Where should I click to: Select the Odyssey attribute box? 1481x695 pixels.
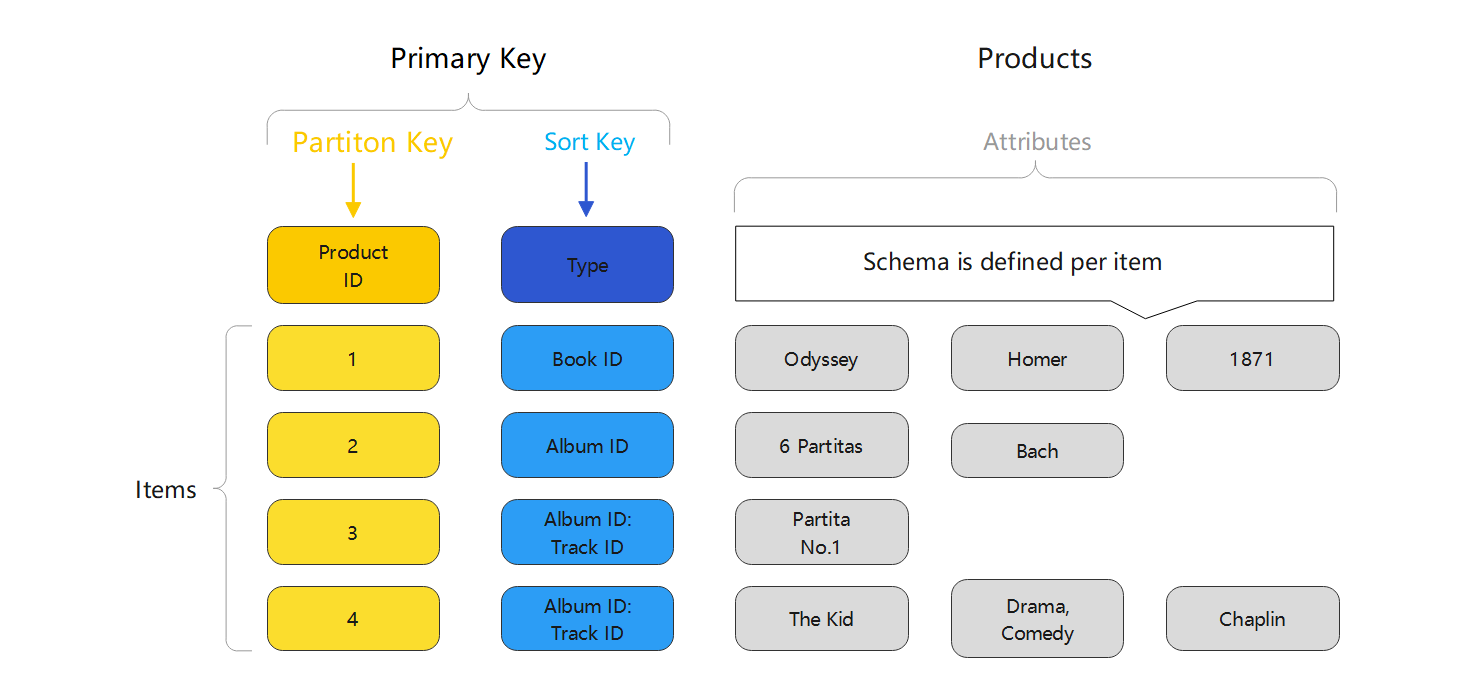point(821,358)
